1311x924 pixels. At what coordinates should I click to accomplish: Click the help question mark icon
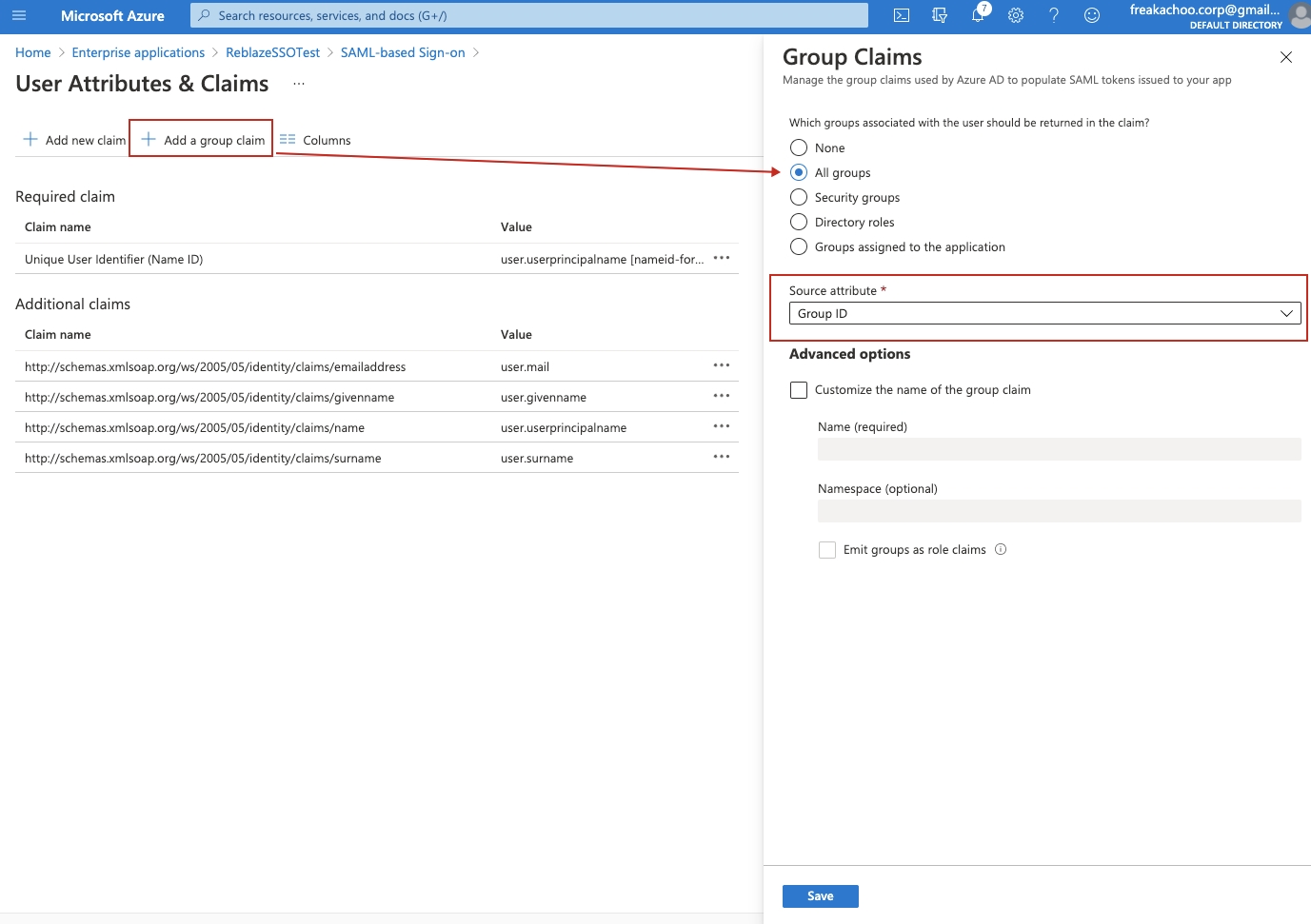point(1054,15)
